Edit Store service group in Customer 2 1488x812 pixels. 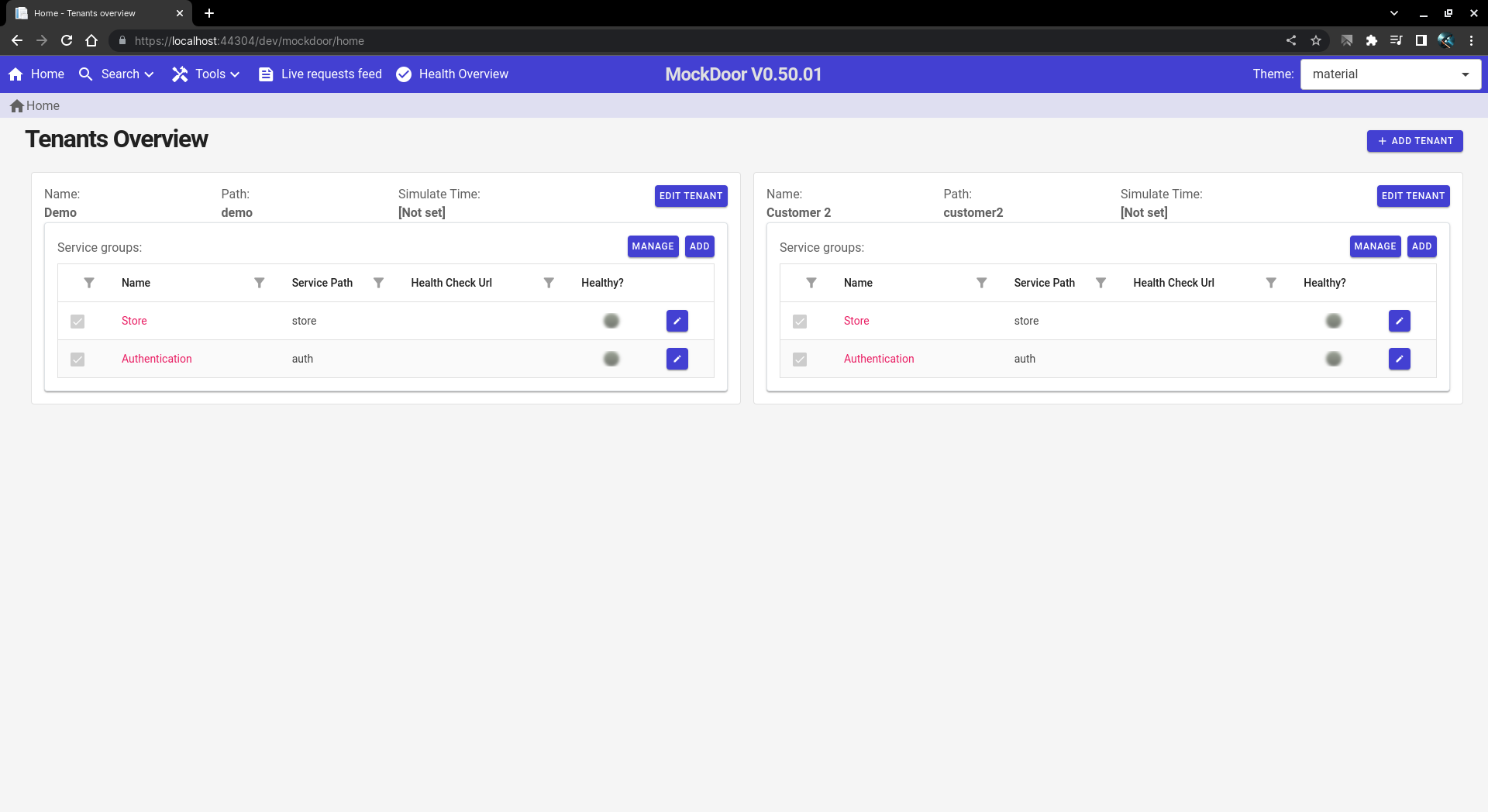point(1400,321)
